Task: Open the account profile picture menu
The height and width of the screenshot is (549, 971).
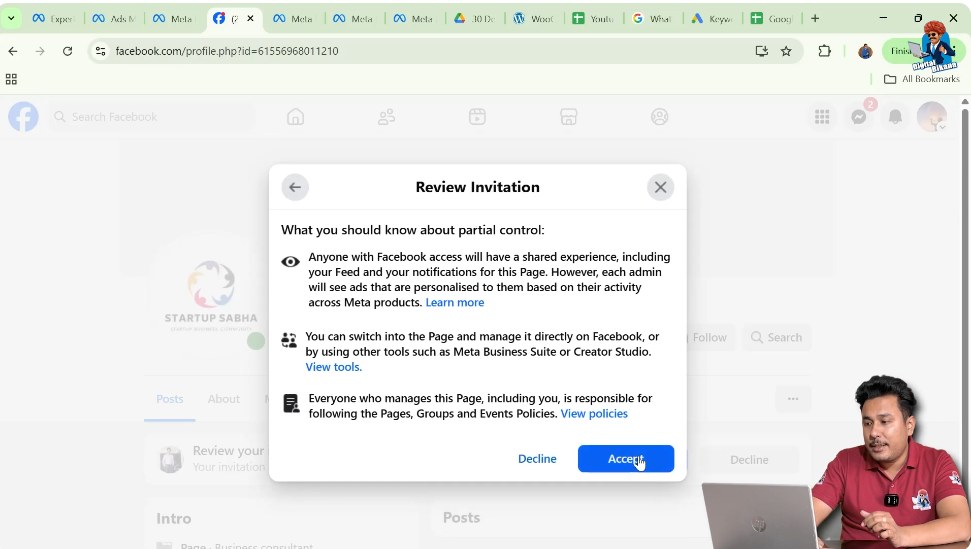Action: (x=931, y=116)
